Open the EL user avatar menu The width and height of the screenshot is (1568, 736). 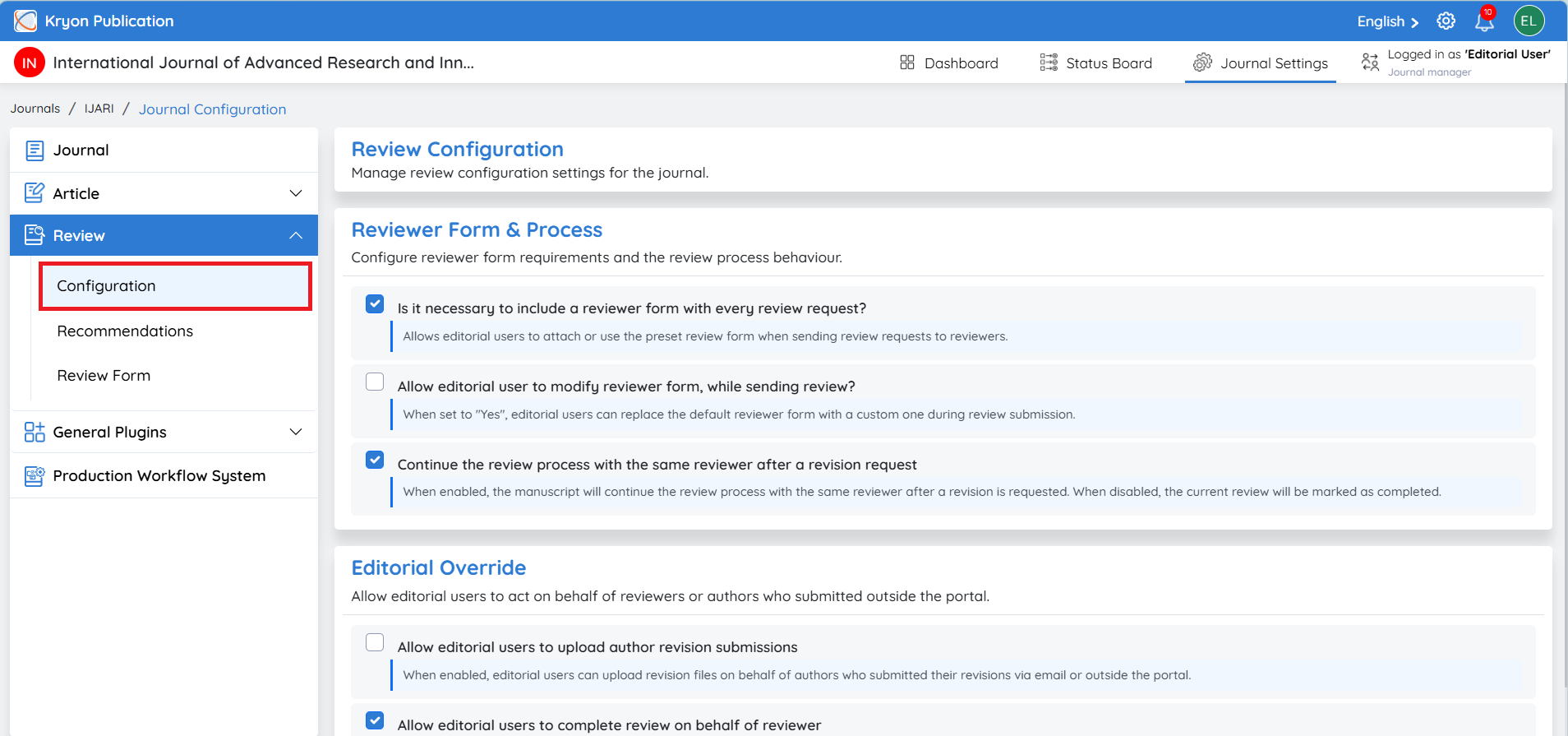pos(1529,21)
